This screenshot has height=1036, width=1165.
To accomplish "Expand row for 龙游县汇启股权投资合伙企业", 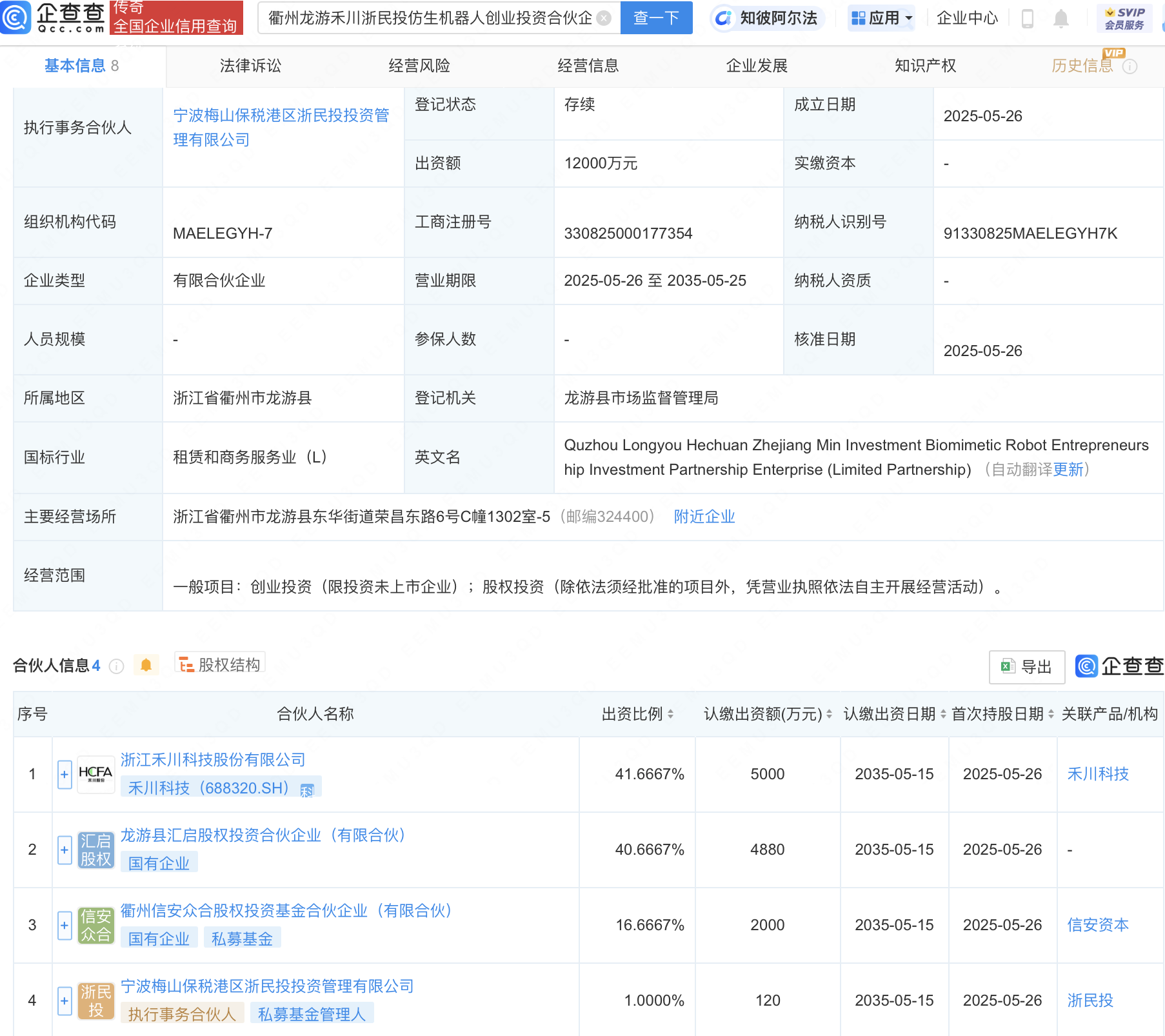I will tap(65, 850).
